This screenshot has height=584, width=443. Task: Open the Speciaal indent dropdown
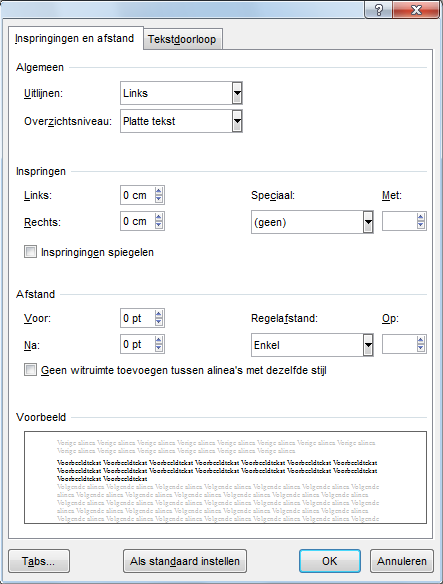(x=368, y=222)
